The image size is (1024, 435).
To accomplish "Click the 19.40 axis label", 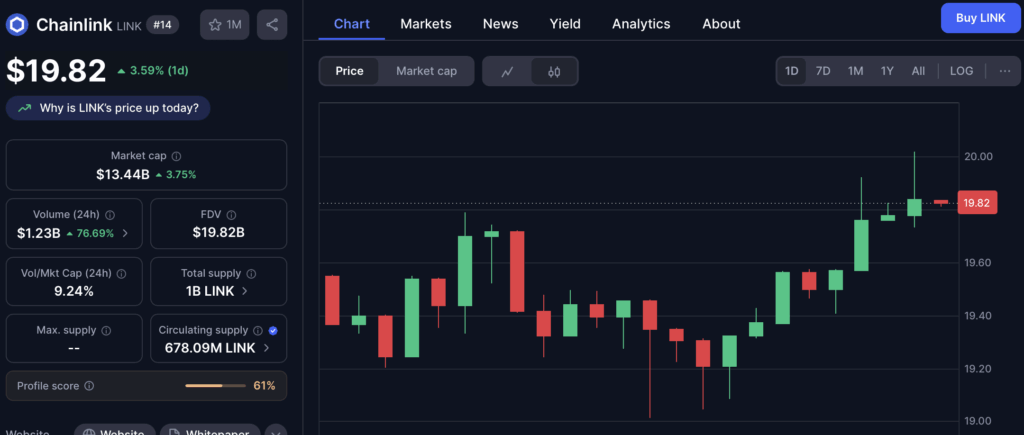I will [978, 315].
